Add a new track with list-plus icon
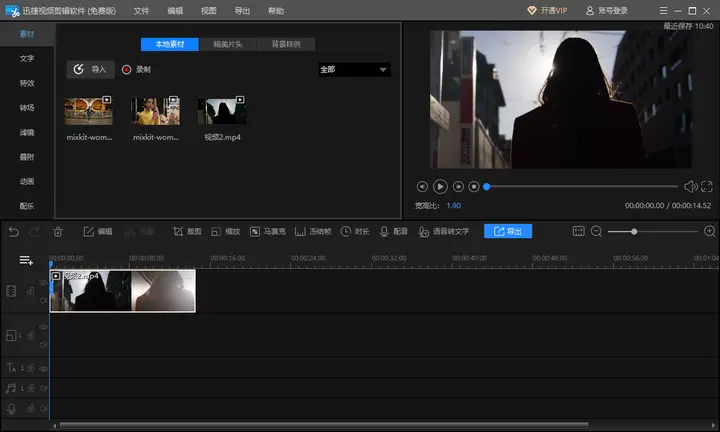This screenshot has height=432, width=720. click(x=26, y=260)
